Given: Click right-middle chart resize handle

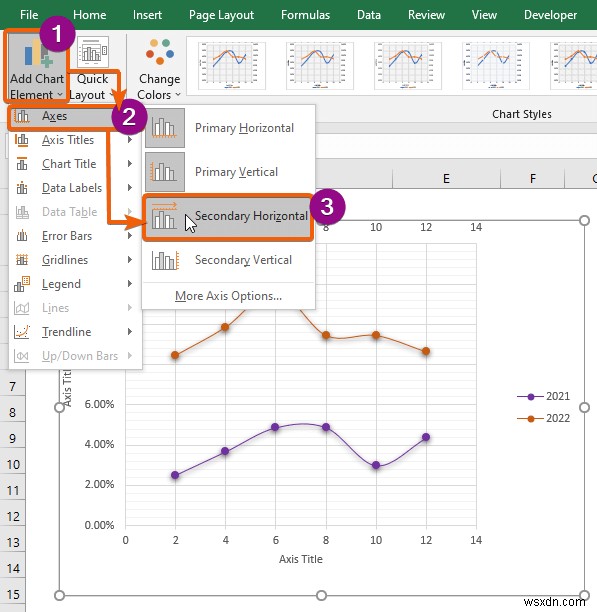Looking at the screenshot, I should [x=584, y=407].
